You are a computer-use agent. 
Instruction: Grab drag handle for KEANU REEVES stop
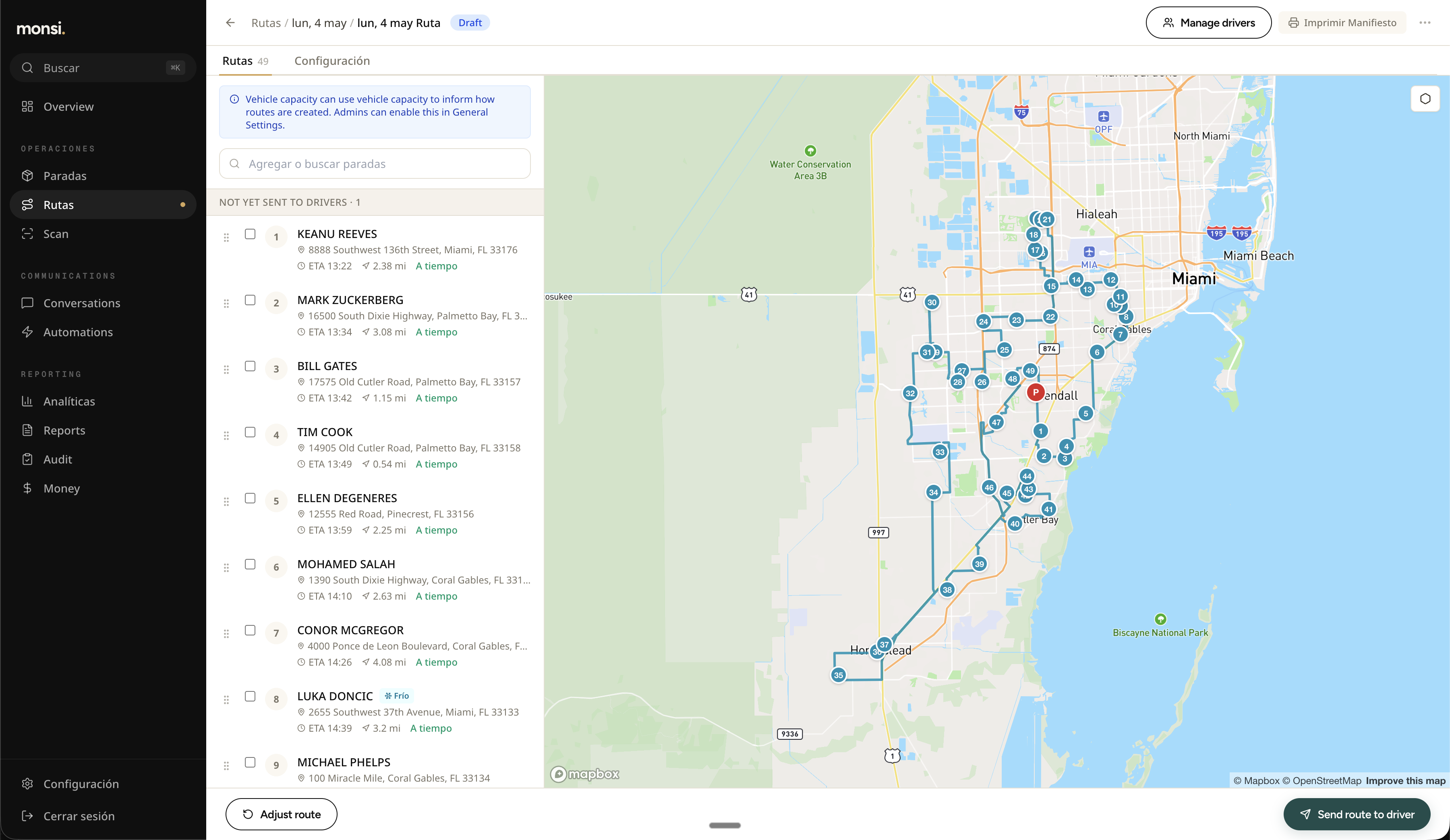coord(226,237)
